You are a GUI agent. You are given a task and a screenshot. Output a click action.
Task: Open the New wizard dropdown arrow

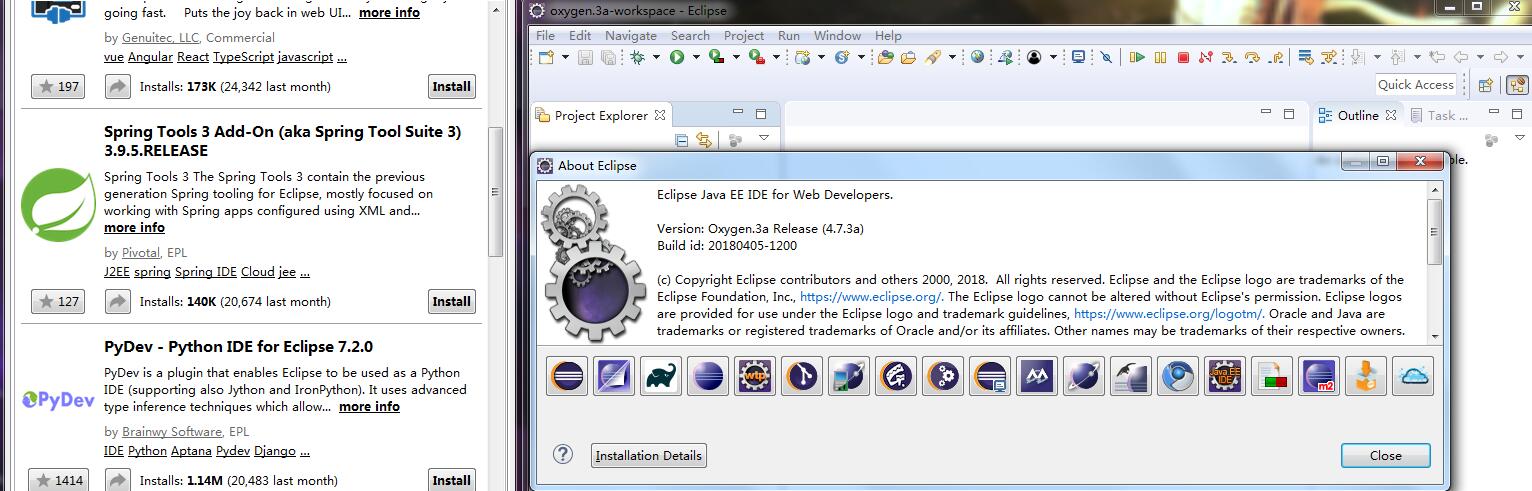565,58
